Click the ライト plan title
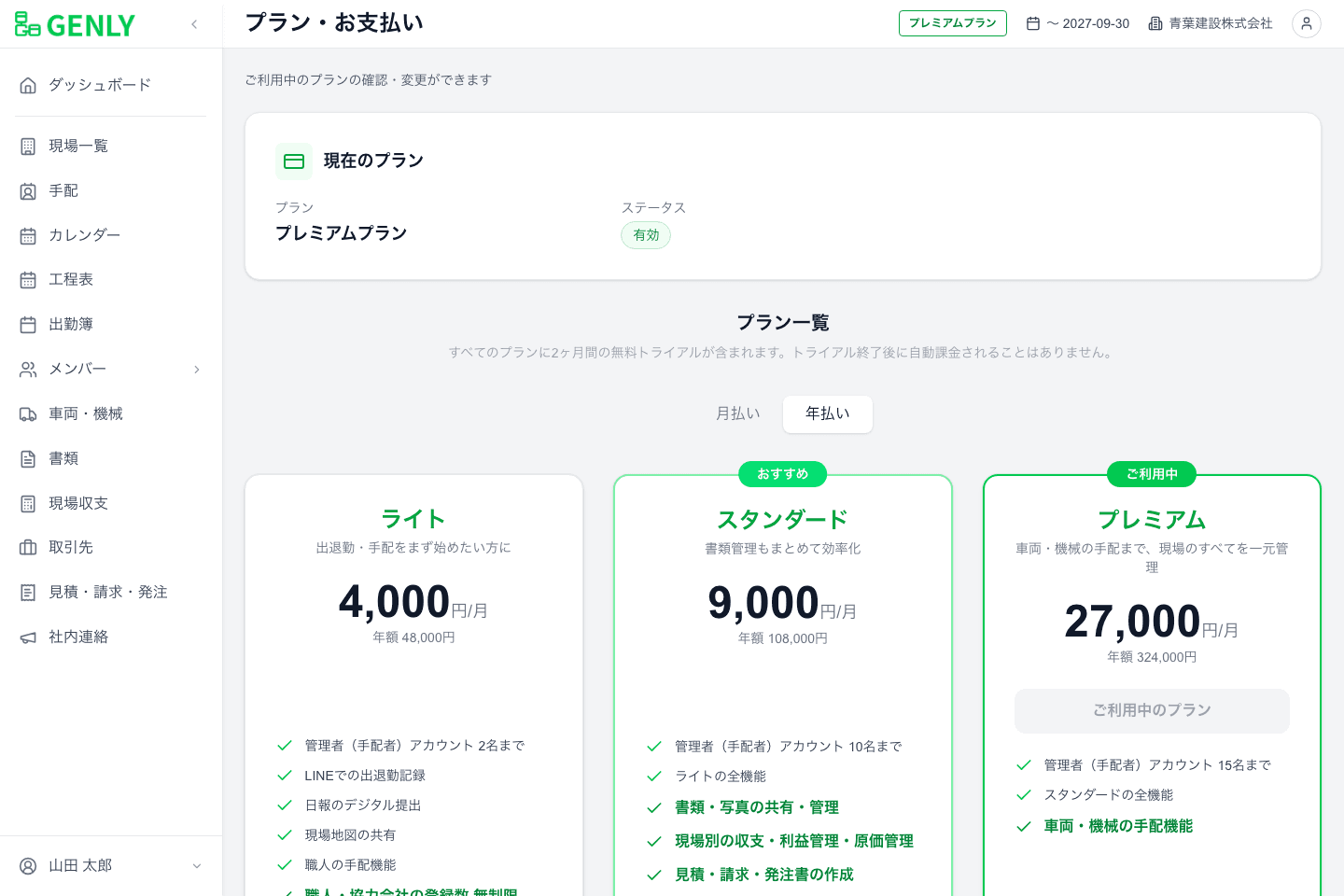Viewport: 1344px width, 896px height. 413,519
